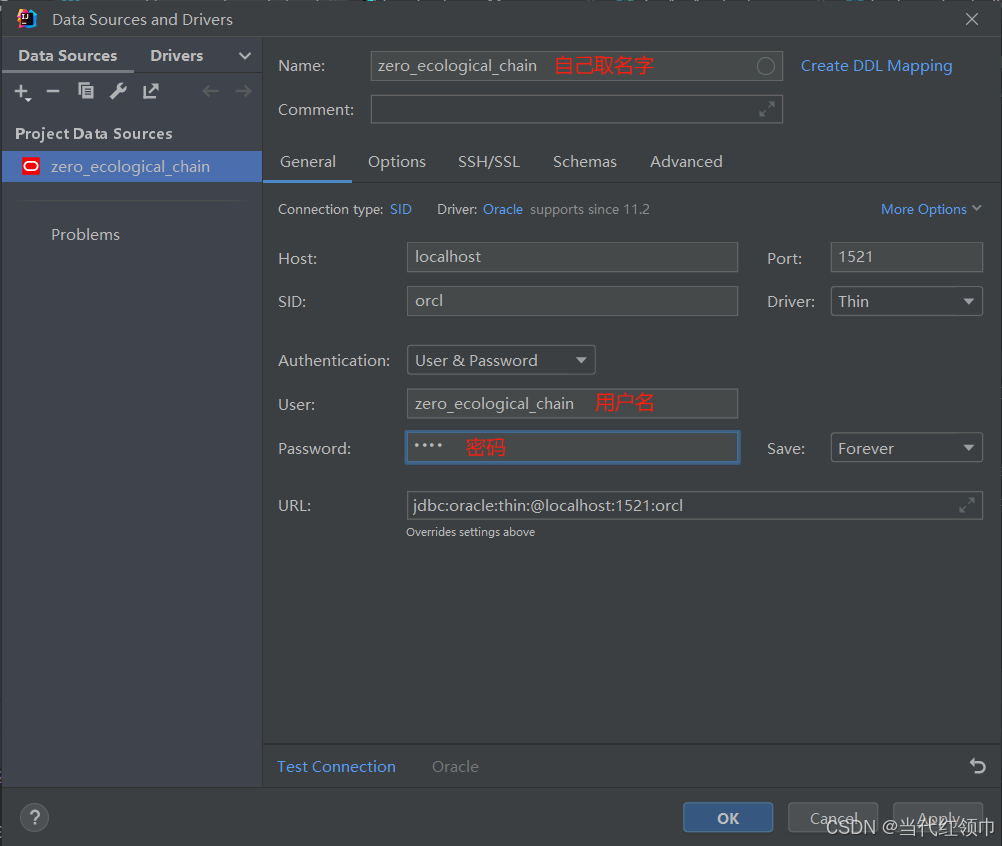
Task: Confirm with the OK button
Action: coord(728,817)
